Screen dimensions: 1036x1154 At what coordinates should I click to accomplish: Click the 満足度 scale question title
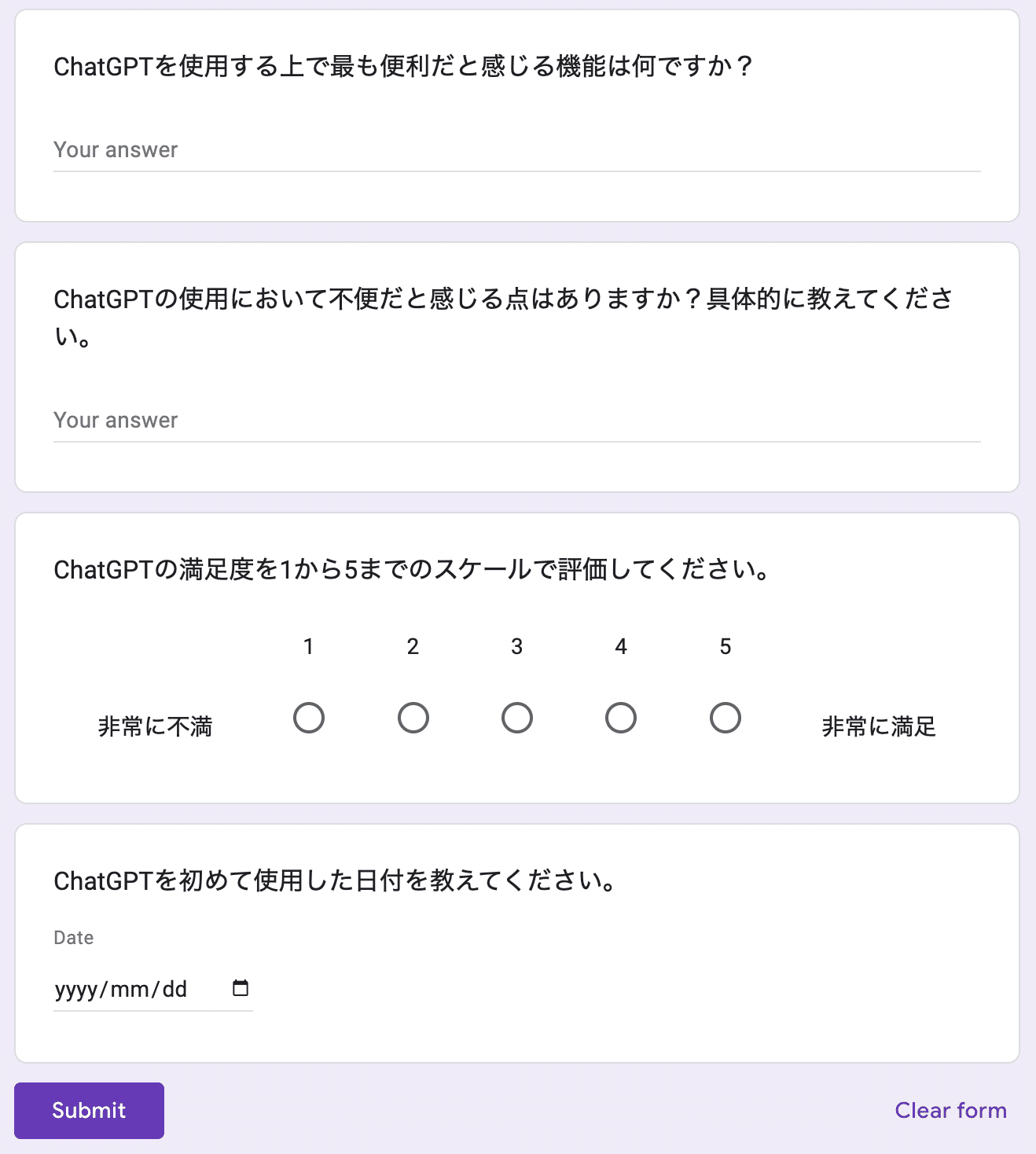(x=412, y=570)
